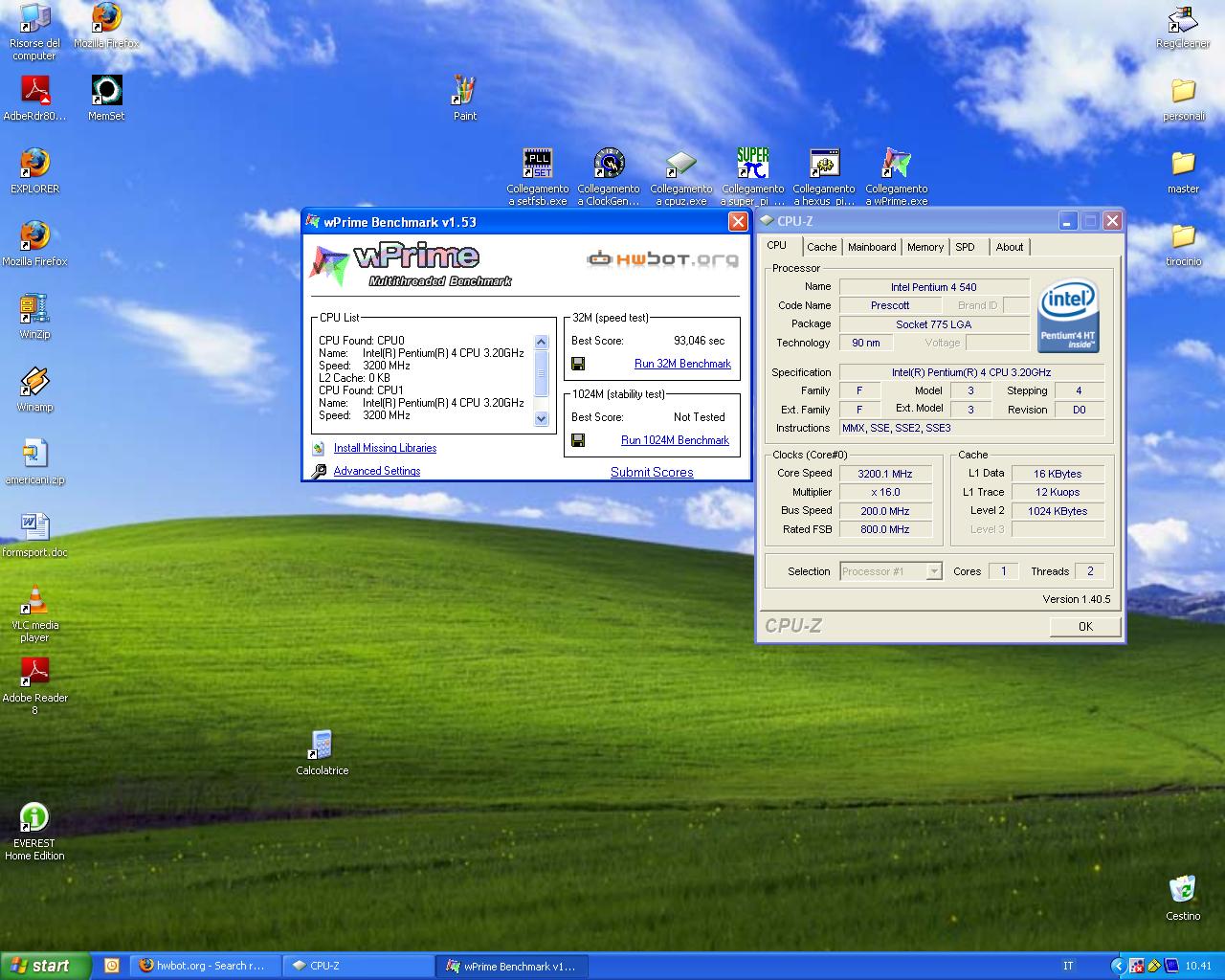Image resolution: width=1225 pixels, height=980 pixels.
Task: Select WinZip desktop icon
Action: [34, 317]
